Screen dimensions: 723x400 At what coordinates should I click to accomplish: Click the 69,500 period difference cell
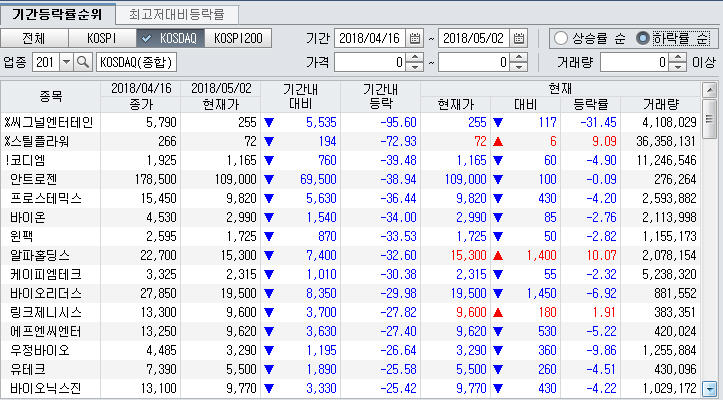[x=319, y=179]
